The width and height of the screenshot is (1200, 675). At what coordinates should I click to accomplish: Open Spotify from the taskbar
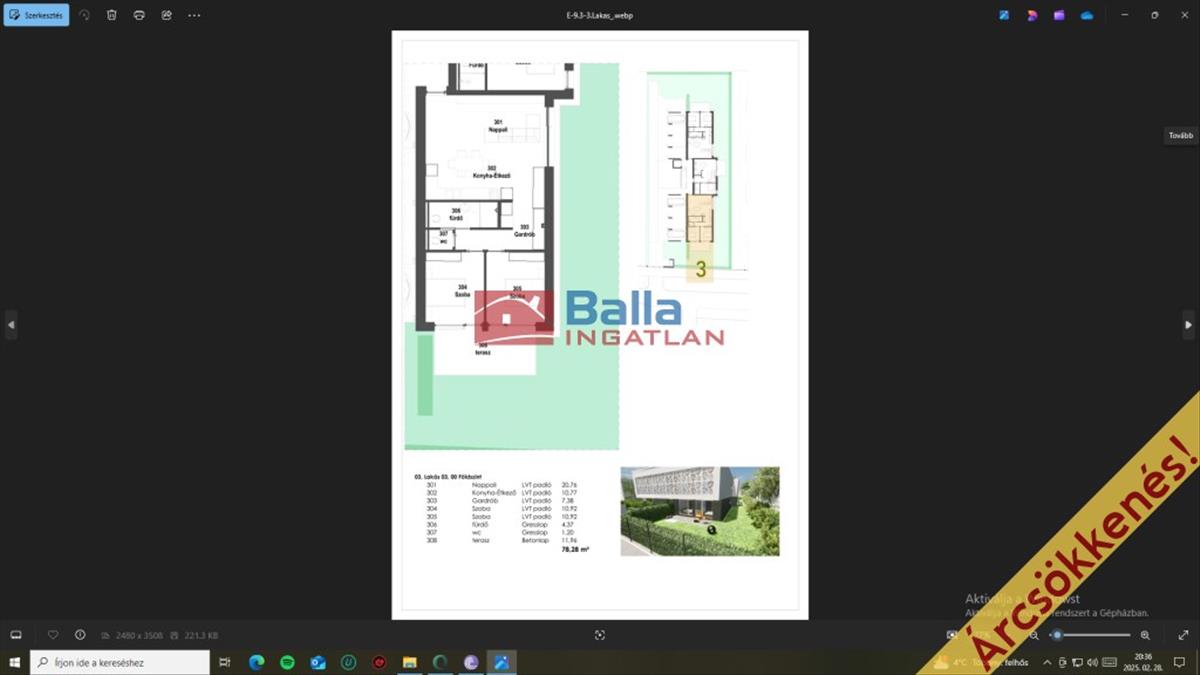287,662
